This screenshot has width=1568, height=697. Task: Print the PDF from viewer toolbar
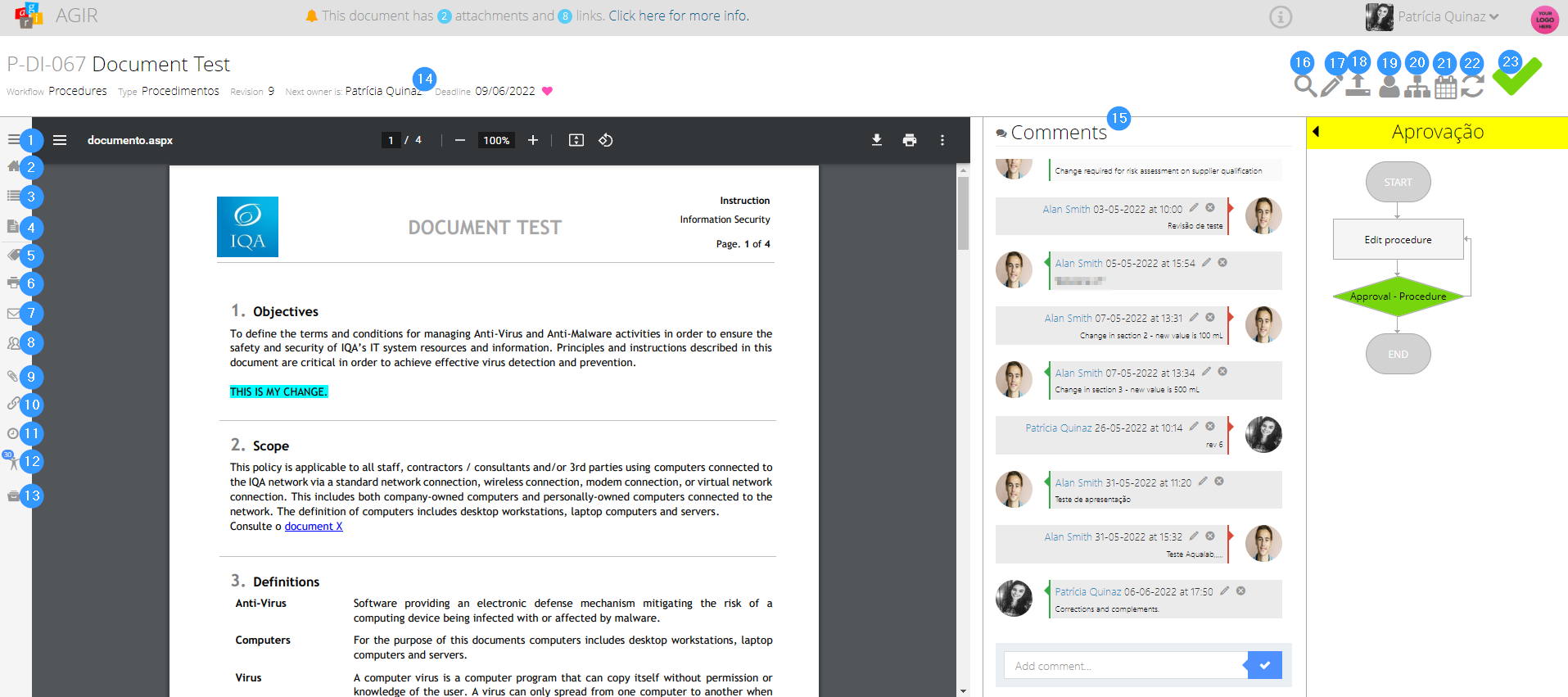[910, 140]
